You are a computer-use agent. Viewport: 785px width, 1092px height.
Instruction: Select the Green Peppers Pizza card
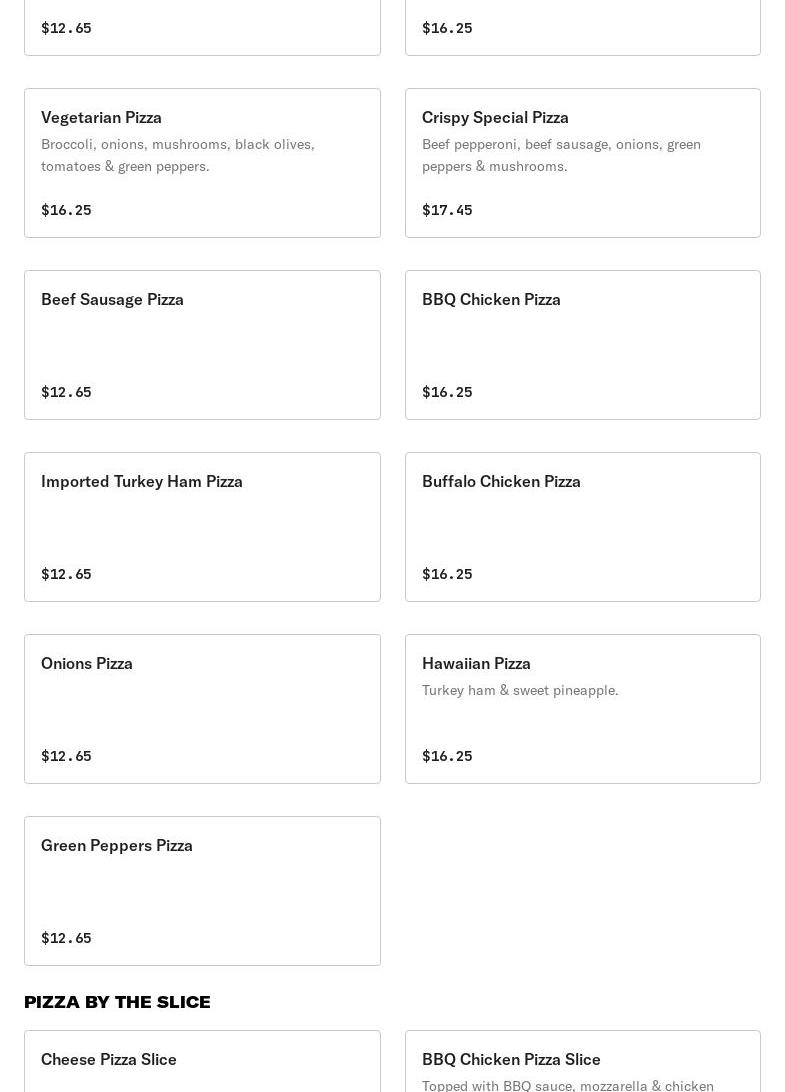[202, 891]
